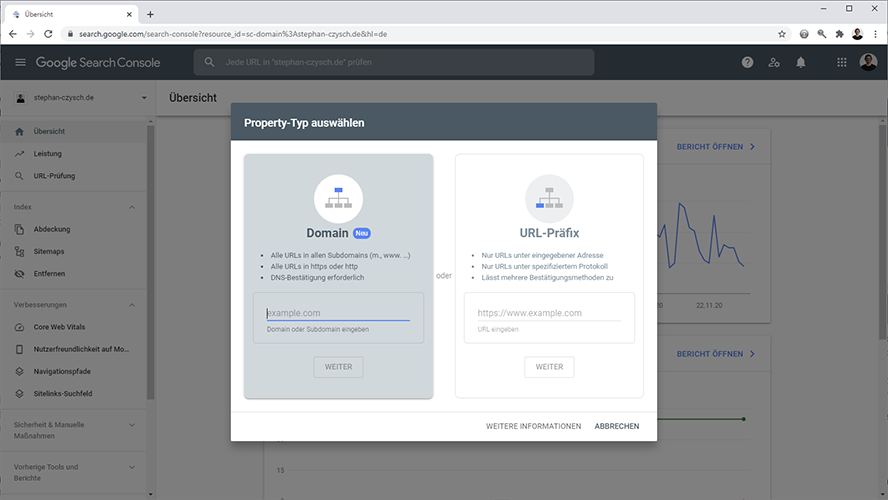Open a new browser tab
Image resolution: width=888 pixels, height=500 pixels.
tap(150, 15)
